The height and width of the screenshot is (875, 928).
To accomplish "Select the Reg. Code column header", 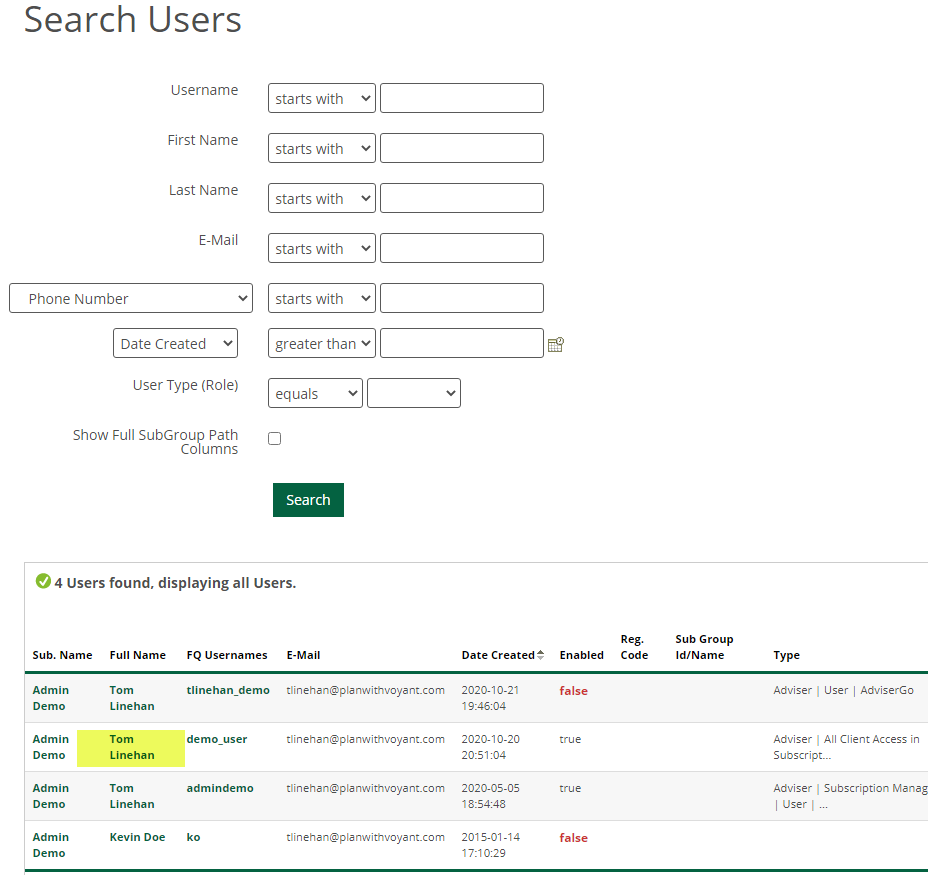I will tap(634, 647).
